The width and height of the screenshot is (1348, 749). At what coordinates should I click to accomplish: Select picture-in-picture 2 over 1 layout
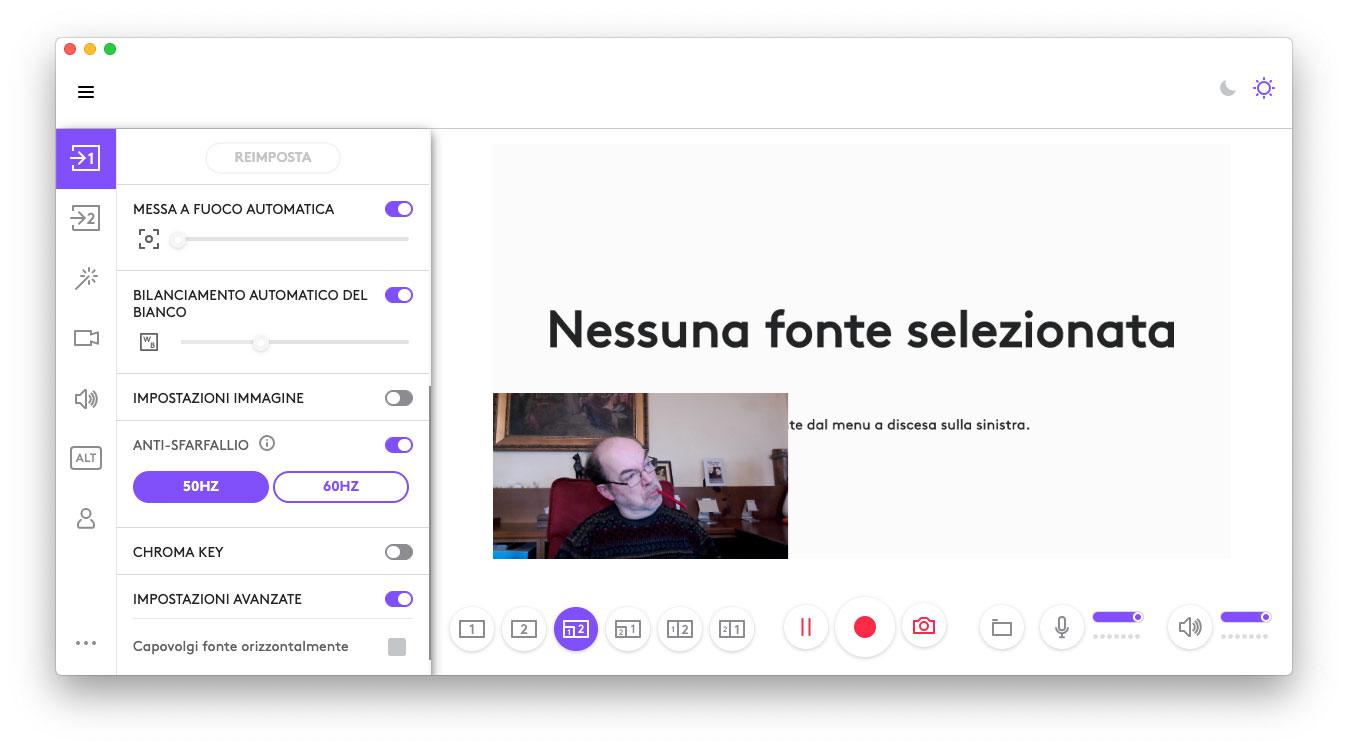coord(628,629)
